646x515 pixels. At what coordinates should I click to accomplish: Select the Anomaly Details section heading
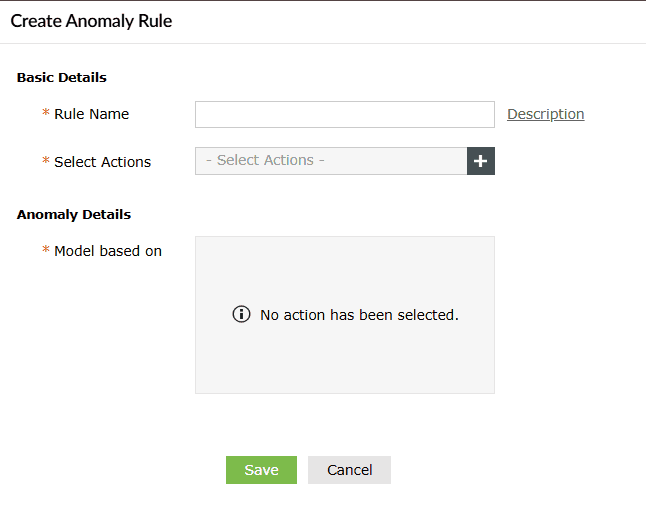point(74,214)
